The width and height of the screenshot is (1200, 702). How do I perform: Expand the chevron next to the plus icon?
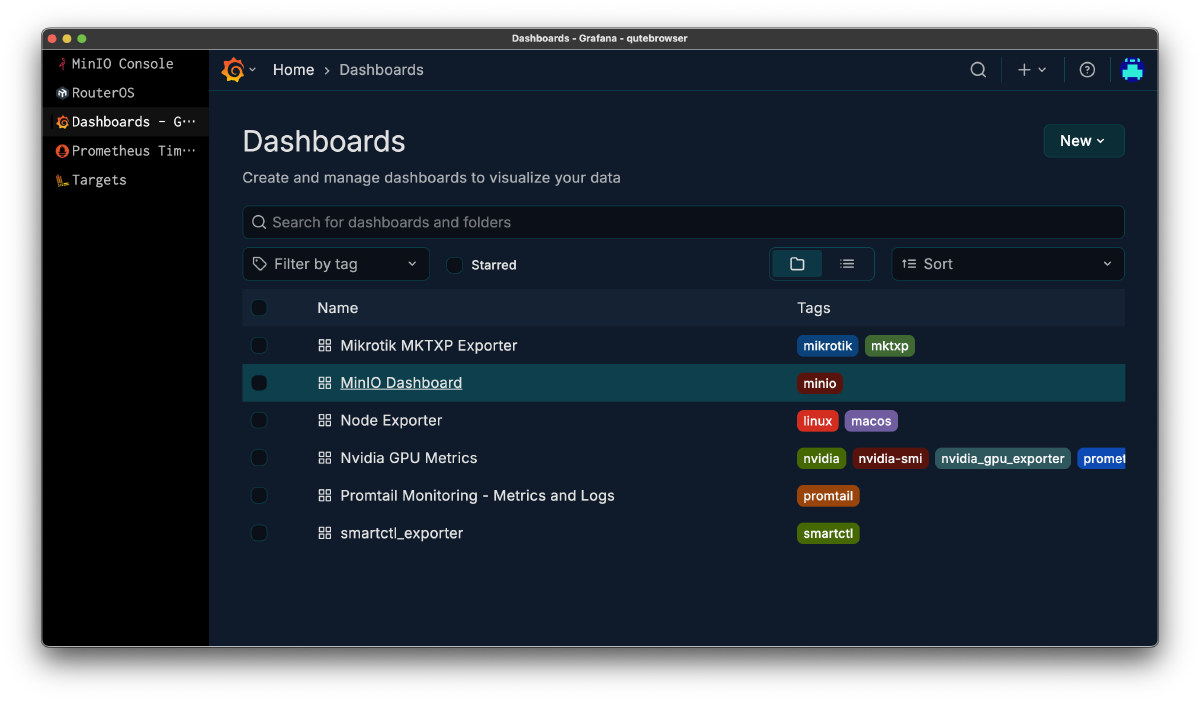pyautogui.click(x=1041, y=69)
